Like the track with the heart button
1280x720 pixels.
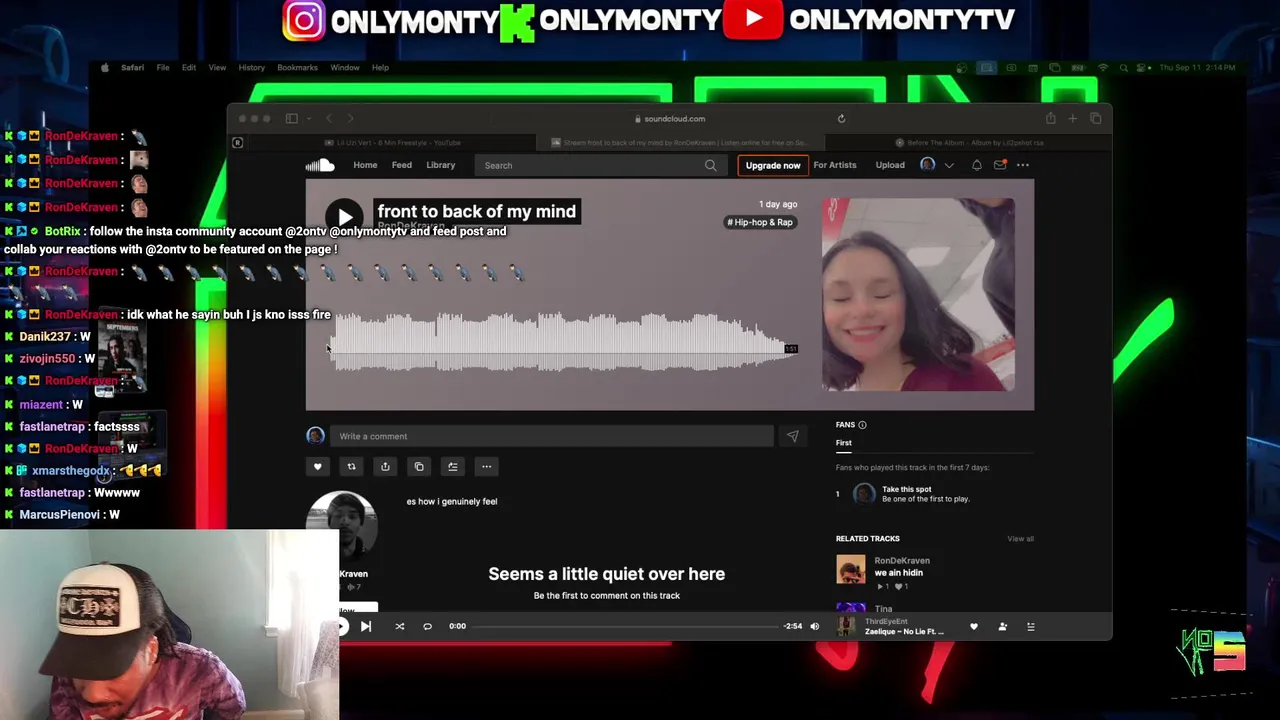pyautogui.click(x=318, y=466)
